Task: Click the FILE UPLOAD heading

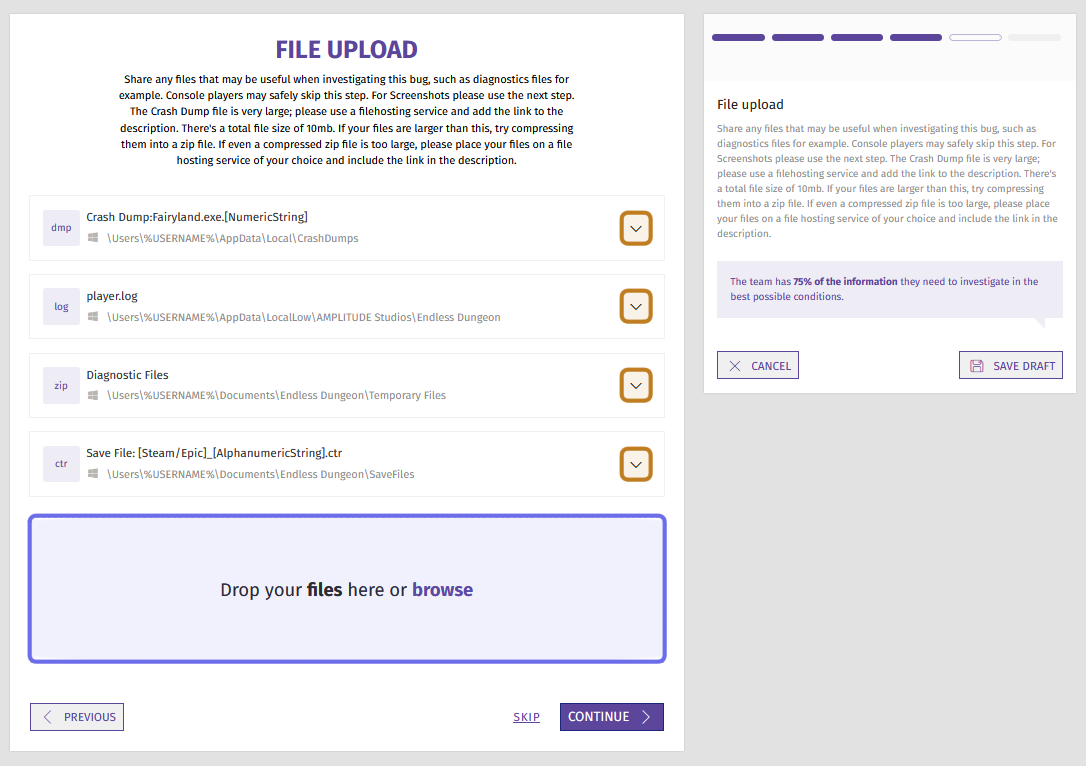Action: 346,50
